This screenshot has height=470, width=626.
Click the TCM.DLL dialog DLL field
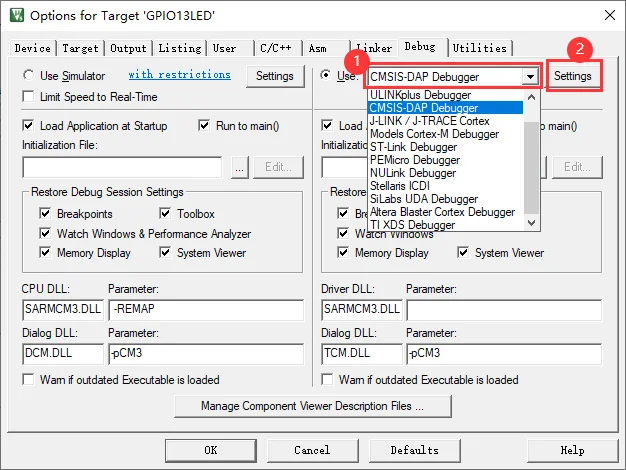(362, 353)
